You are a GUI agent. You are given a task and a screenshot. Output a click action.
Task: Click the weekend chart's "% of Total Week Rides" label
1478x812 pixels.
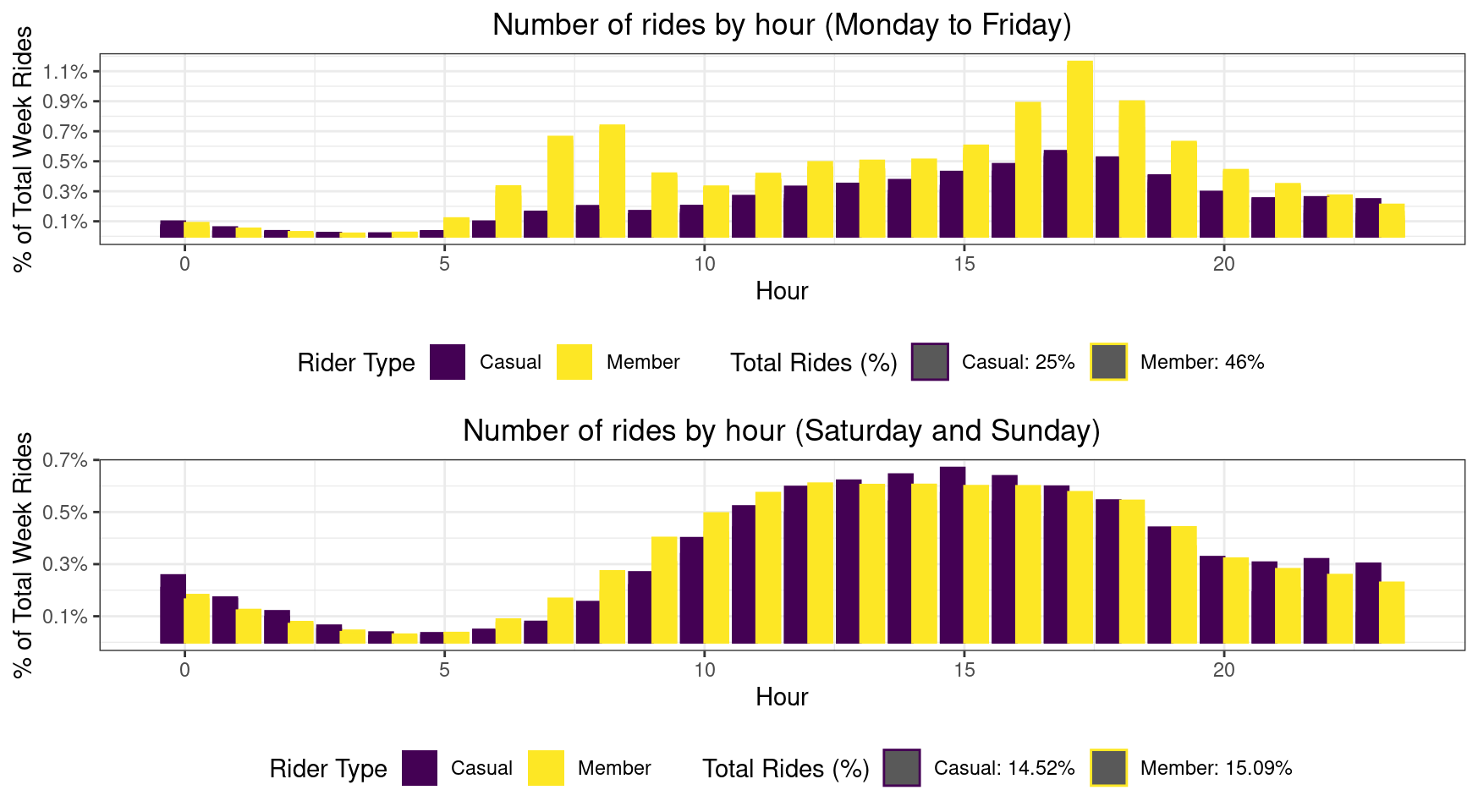pyautogui.click(x=24, y=555)
